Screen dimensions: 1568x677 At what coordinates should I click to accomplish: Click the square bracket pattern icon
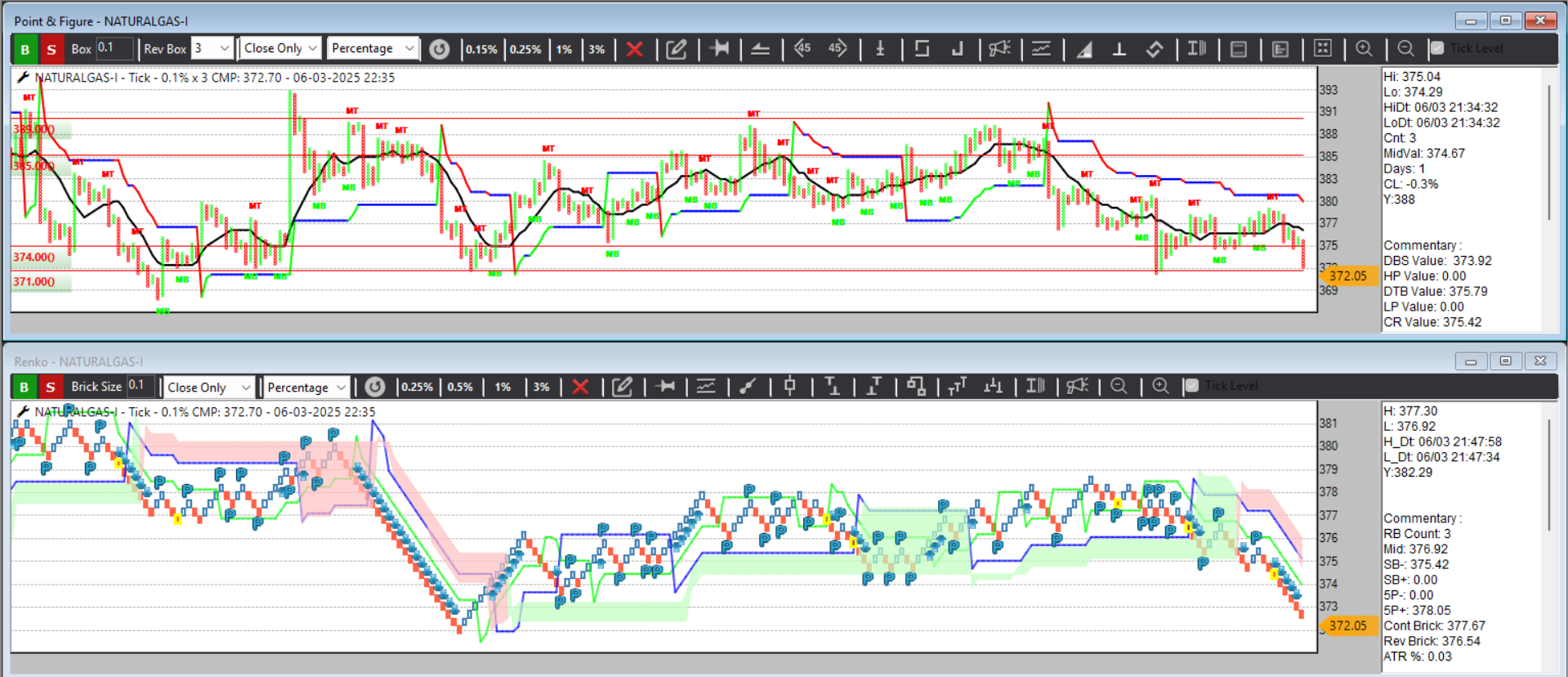pos(922,48)
